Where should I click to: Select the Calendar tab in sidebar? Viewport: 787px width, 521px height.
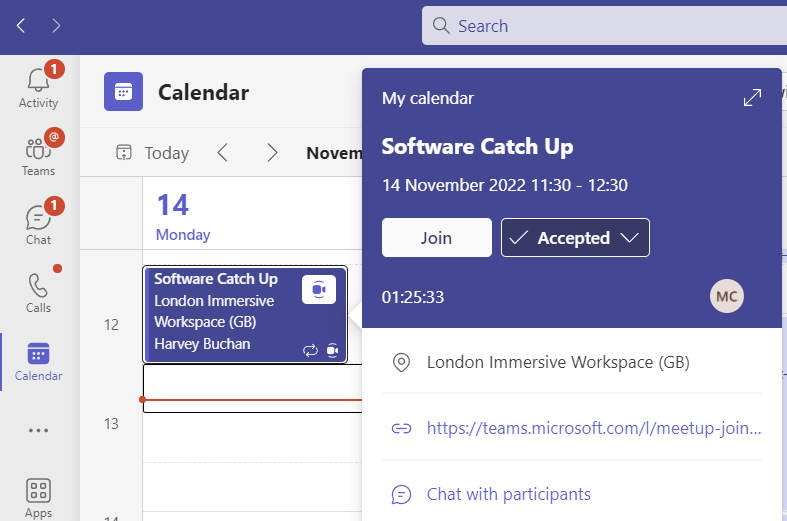click(x=38, y=361)
